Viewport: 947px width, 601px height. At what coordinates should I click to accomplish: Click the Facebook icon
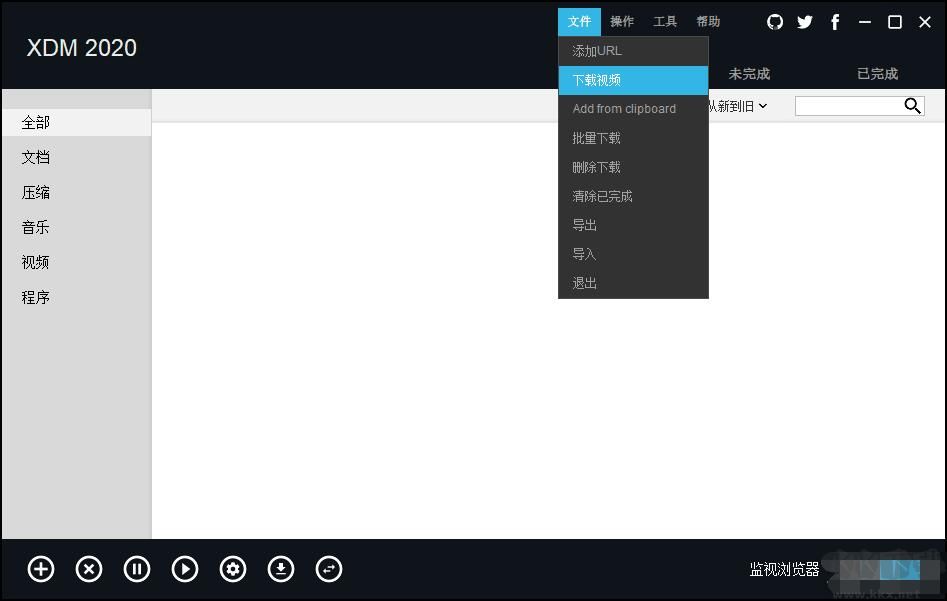click(x=835, y=21)
